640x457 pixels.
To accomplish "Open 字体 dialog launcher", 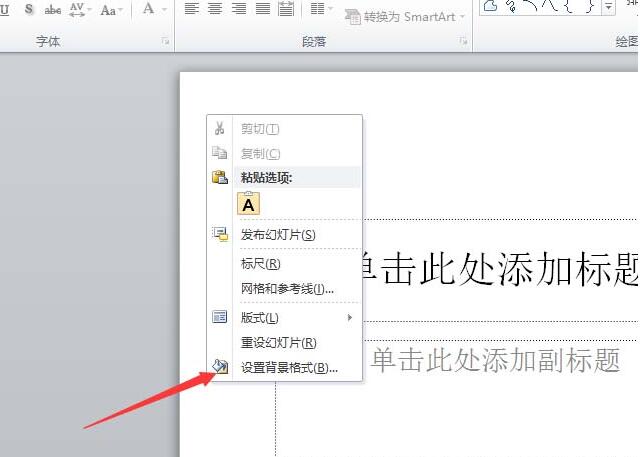I will [x=165, y=41].
